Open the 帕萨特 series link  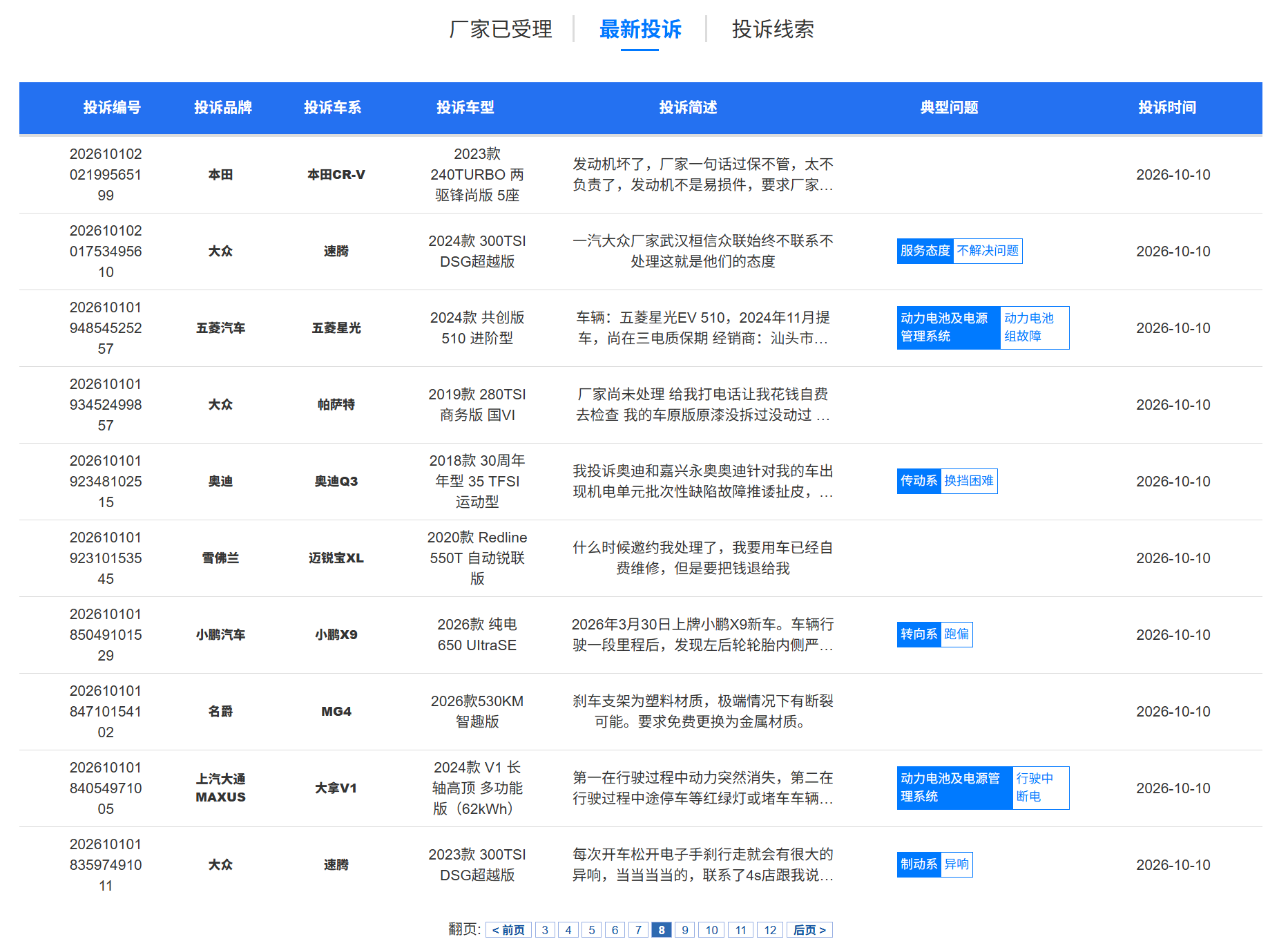point(336,405)
